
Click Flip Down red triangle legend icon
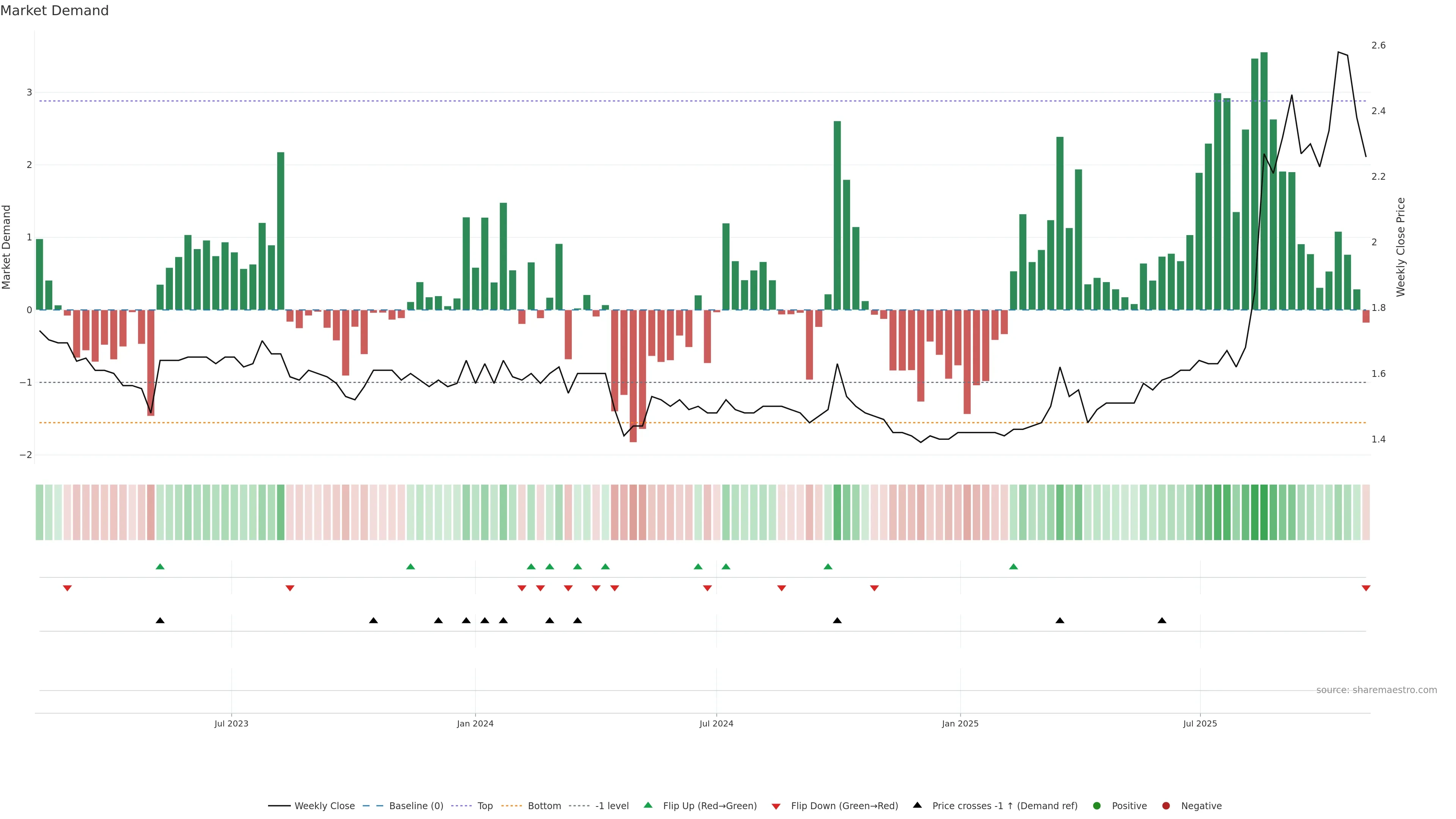click(x=776, y=806)
